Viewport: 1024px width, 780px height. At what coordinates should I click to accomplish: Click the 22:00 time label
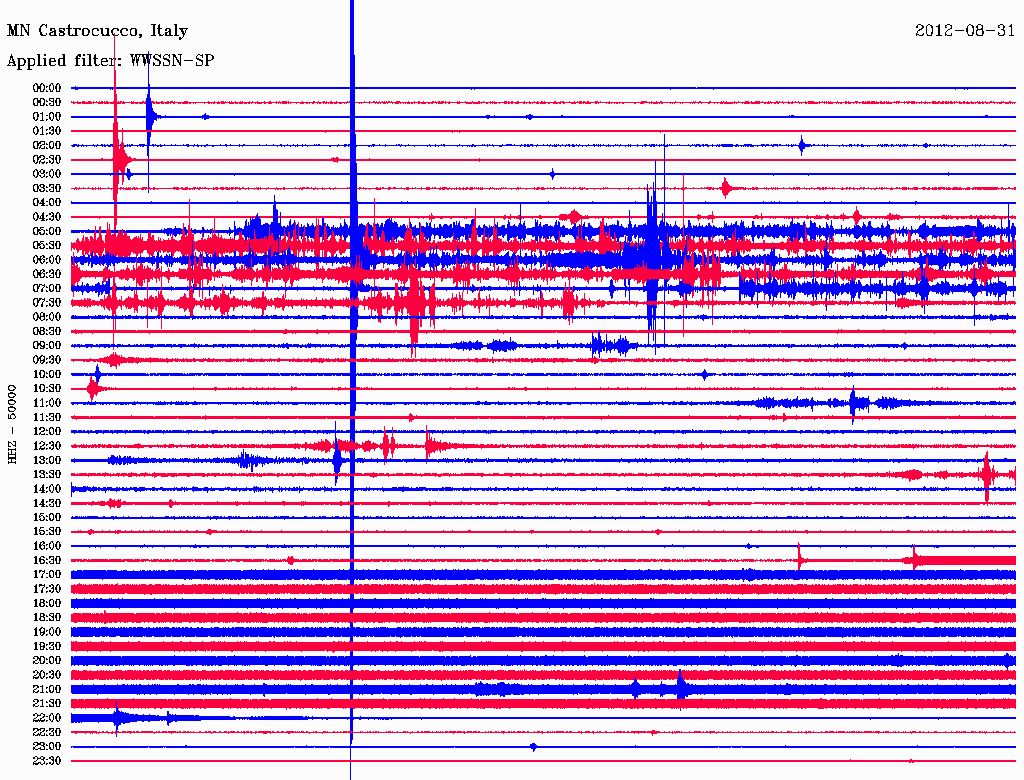click(x=47, y=718)
